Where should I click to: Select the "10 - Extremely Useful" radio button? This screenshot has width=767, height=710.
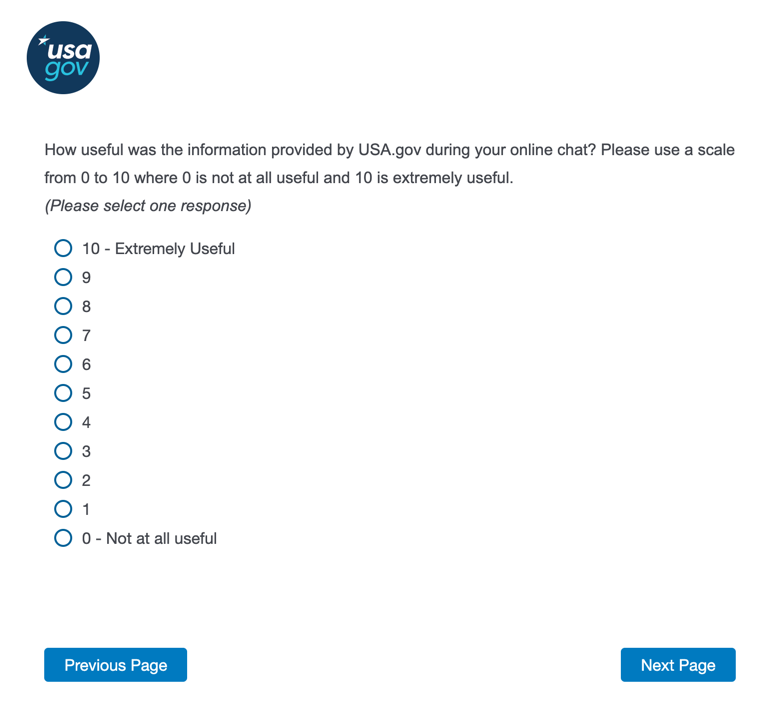[63, 248]
